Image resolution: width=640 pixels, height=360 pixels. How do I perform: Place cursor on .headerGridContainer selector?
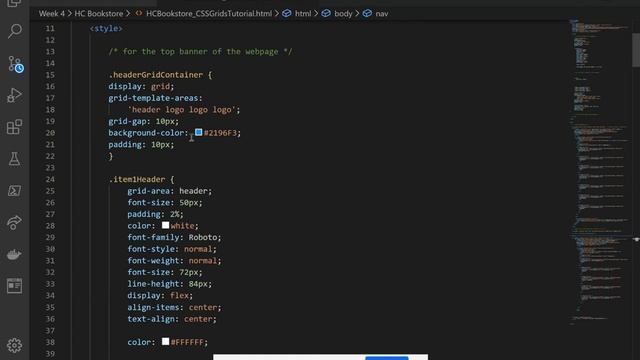[x=156, y=75]
